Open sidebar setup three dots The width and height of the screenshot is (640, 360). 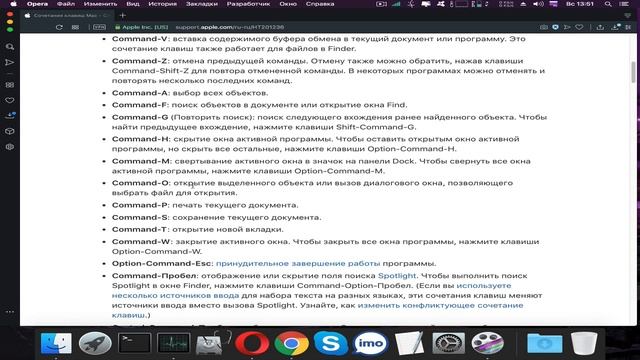click(x=10, y=312)
